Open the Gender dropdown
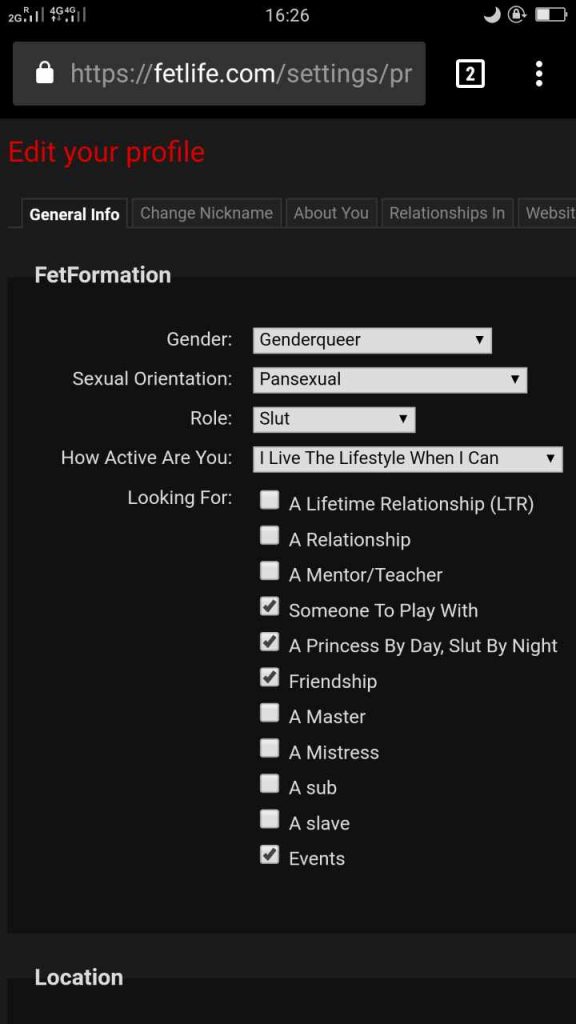Viewport: 576px width, 1024px height. pos(372,340)
